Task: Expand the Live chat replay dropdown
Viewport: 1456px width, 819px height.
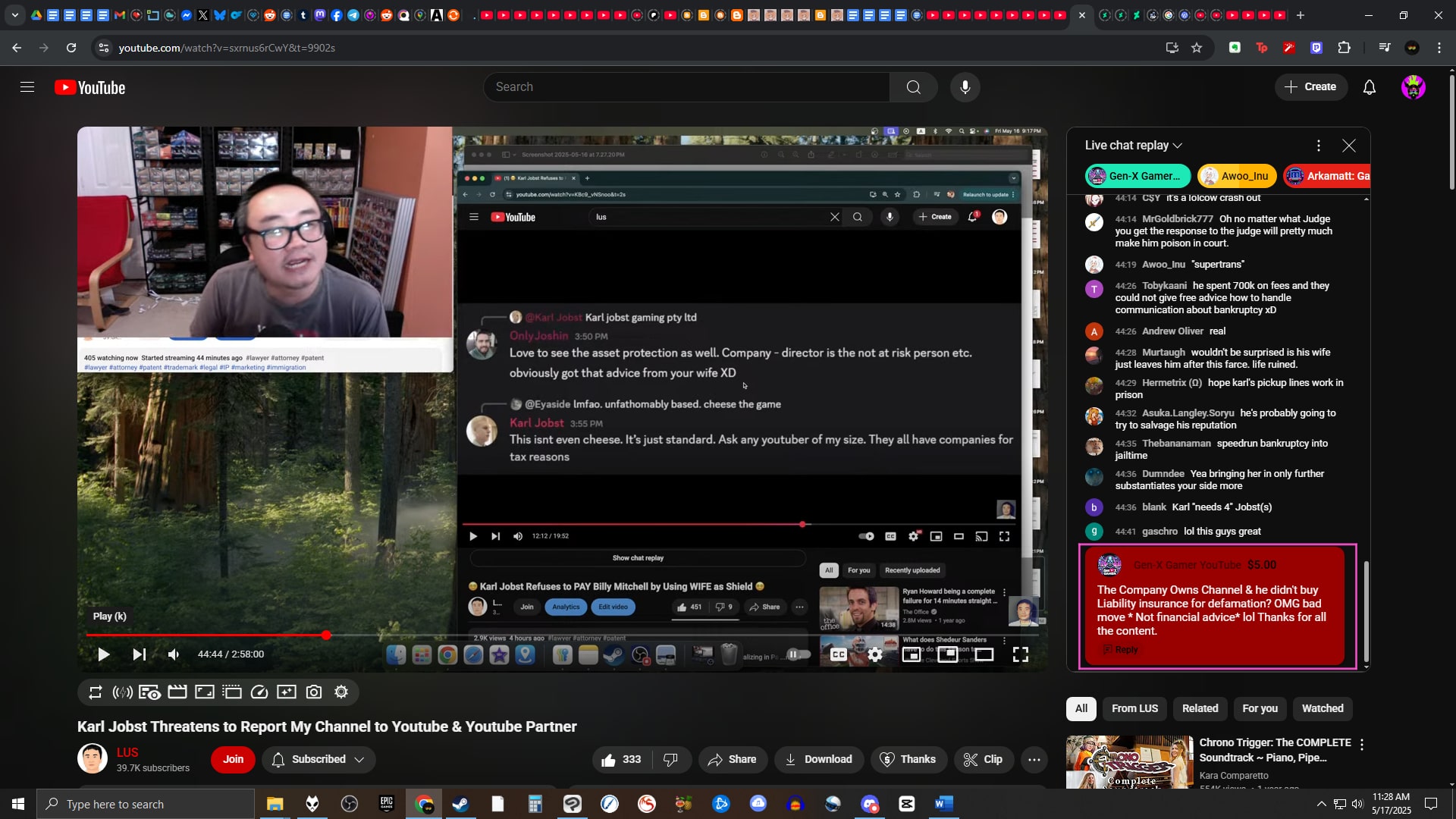Action: 1133,146
